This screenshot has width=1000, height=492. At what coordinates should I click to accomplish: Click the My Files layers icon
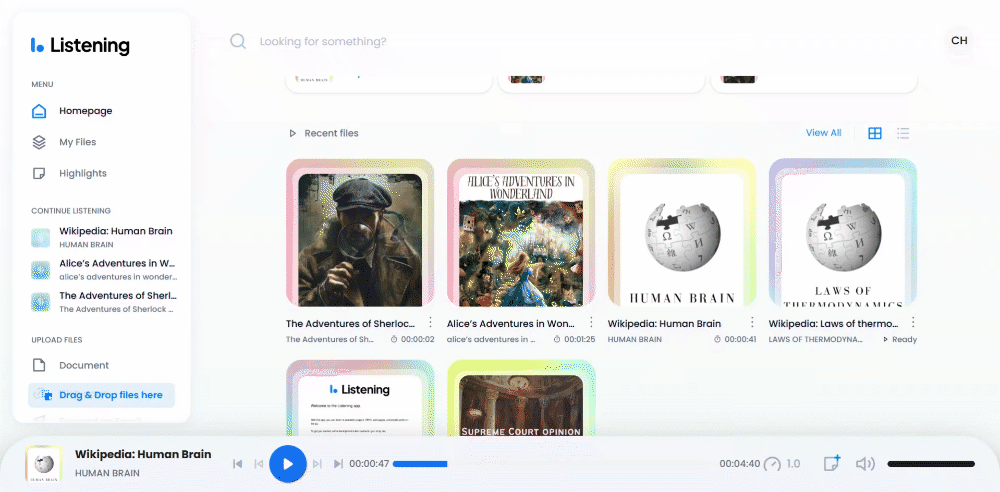(x=39, y=142)
